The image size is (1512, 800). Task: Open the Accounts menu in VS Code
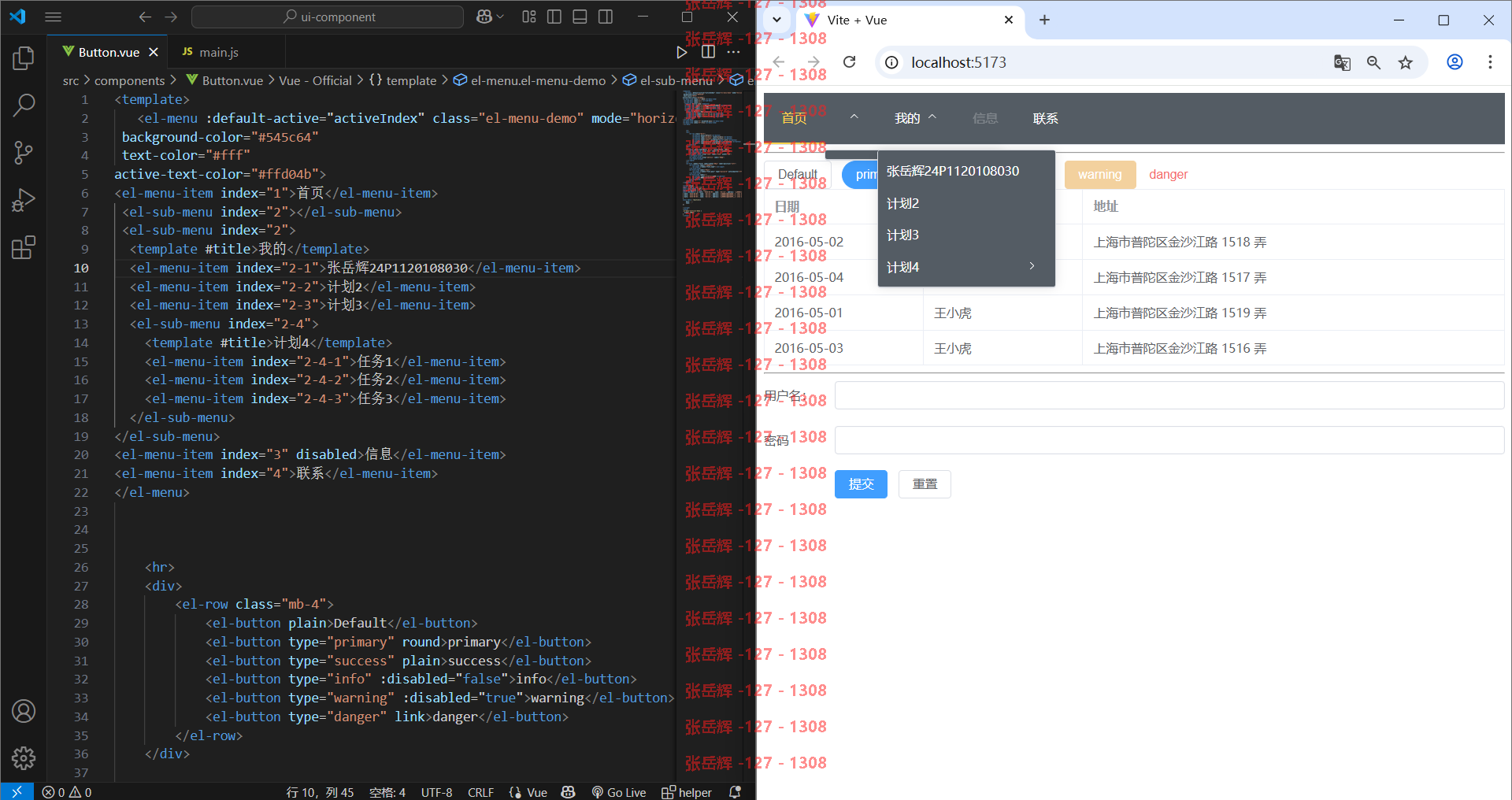coord(24,711)
